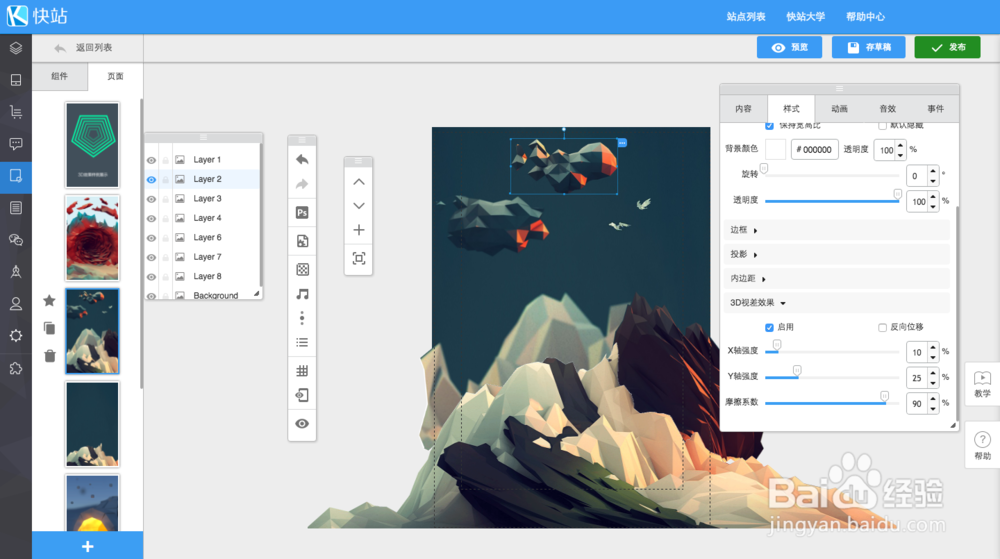Click the 摩擦系数 slider track

click(x=832, y=403)
